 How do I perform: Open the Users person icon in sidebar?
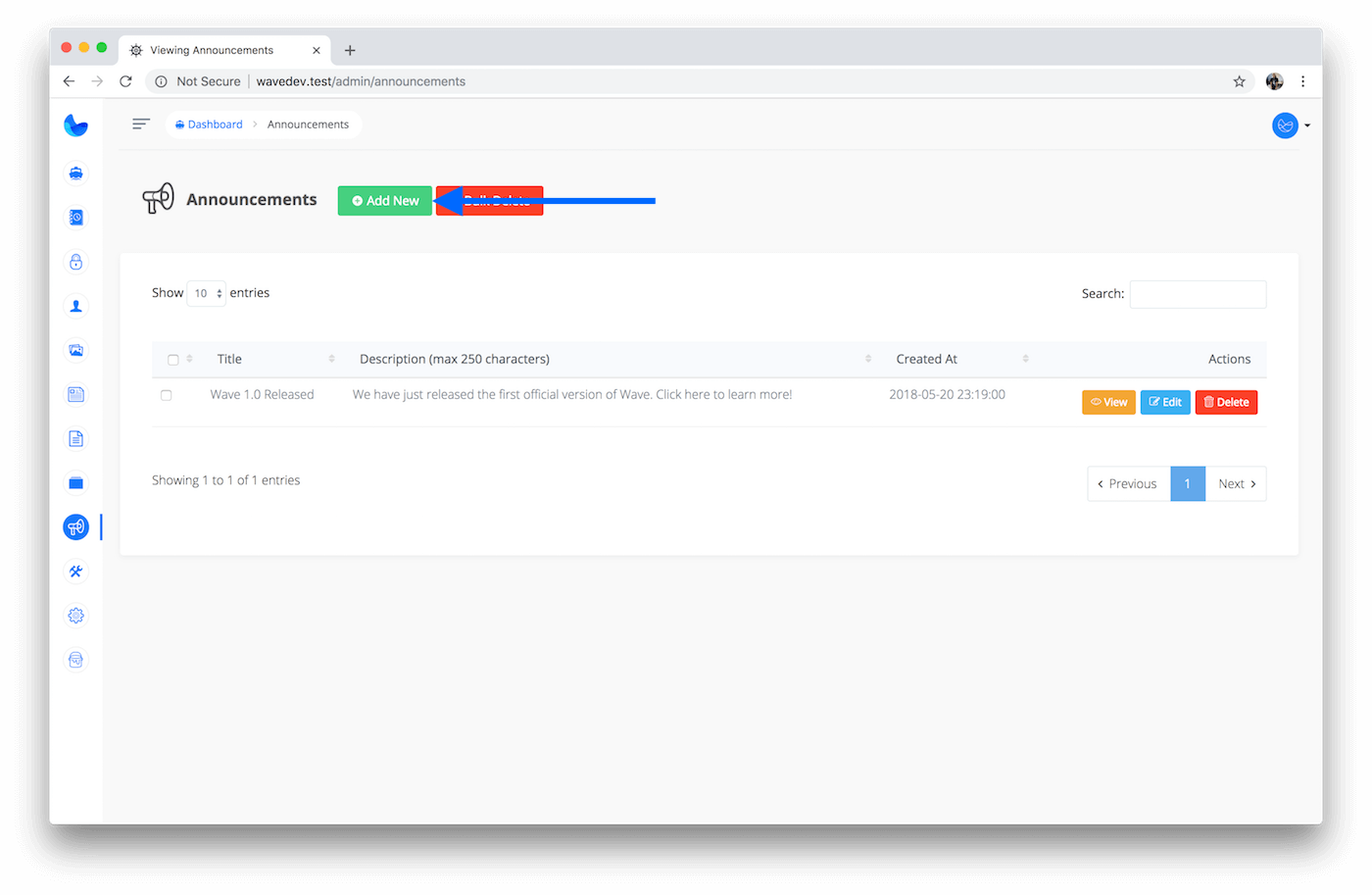coord(75,306)
